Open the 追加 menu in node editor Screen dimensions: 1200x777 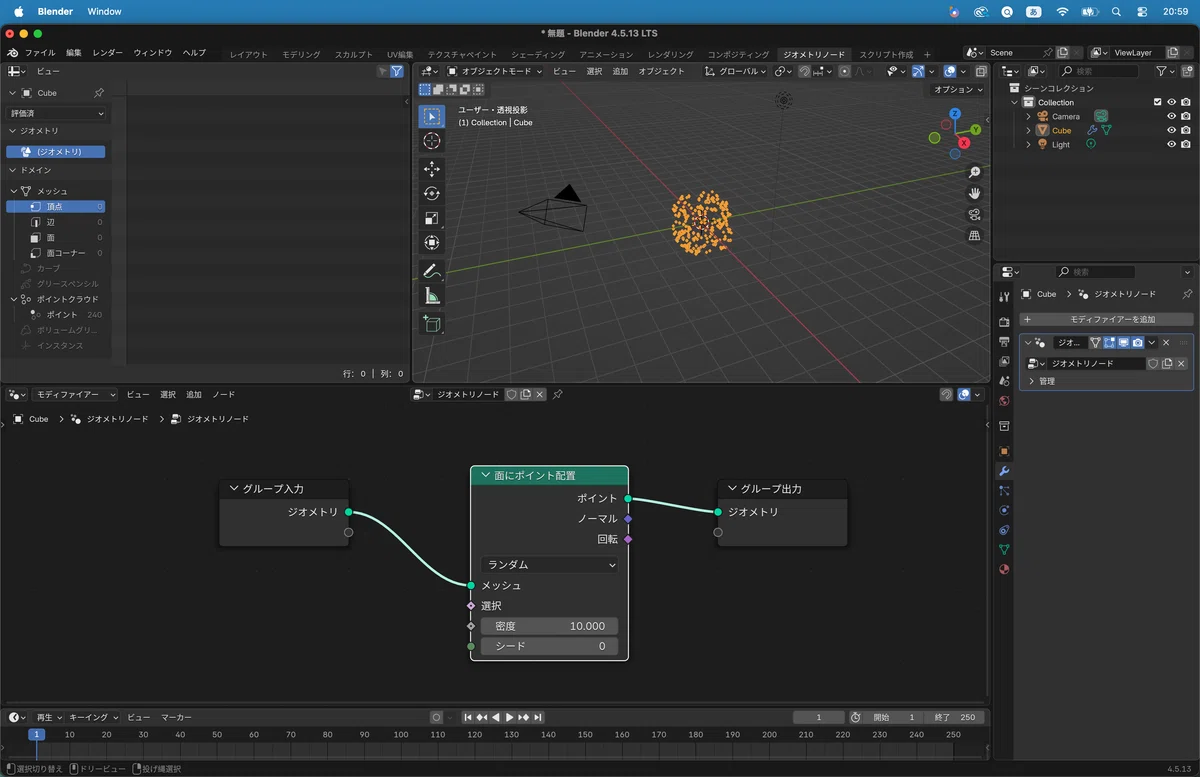point(194,395)
